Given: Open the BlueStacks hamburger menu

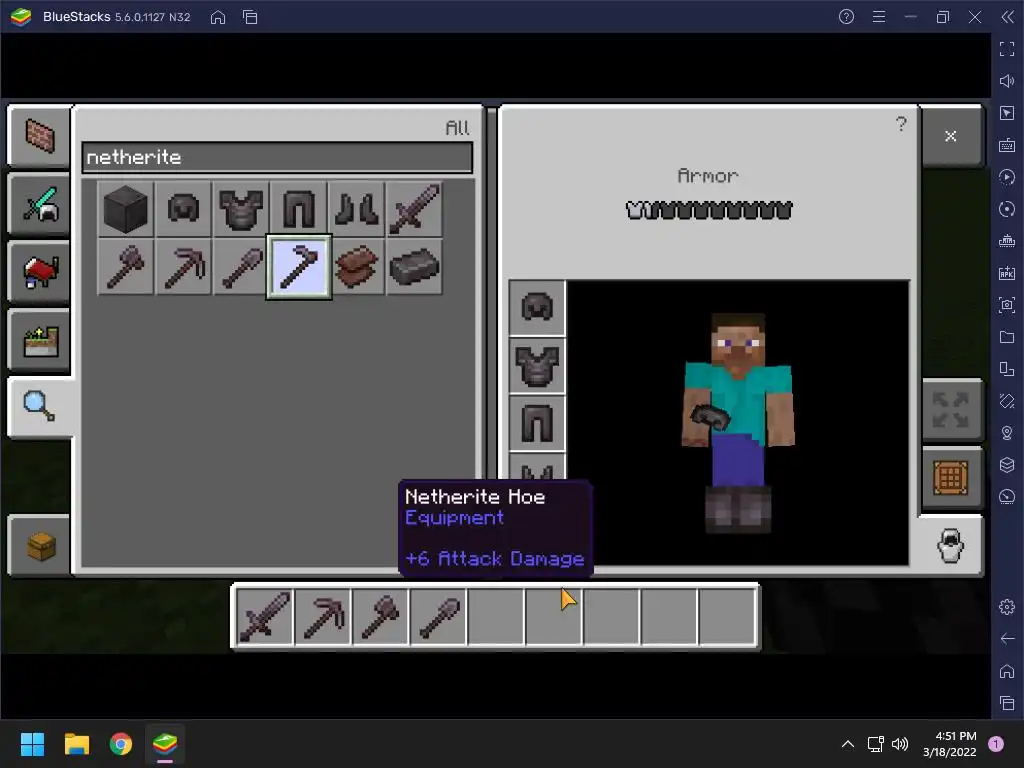Looking at the screenshot, I should (879, 17).
